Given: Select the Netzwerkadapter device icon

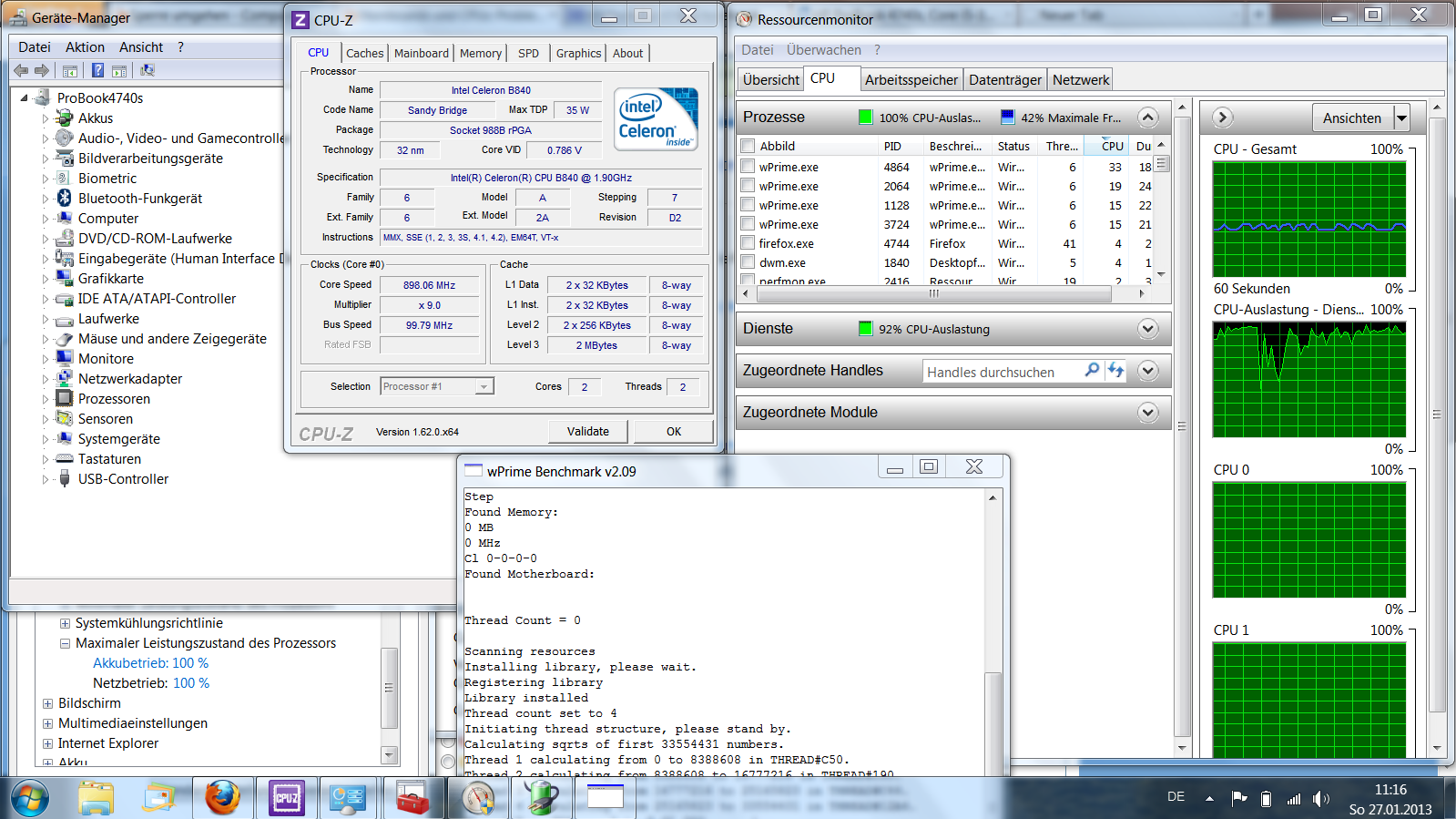Looking at the screenshot, I should click(x=64, y=379).
